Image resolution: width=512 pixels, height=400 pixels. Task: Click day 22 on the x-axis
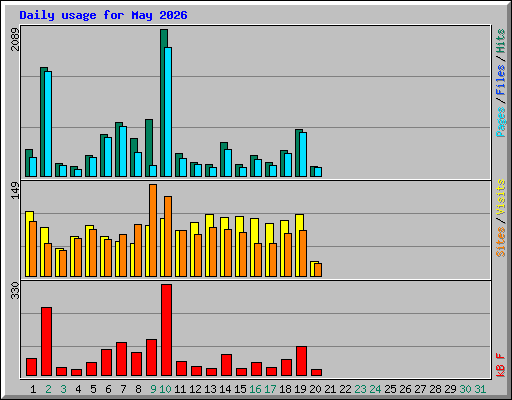(345, 389)
